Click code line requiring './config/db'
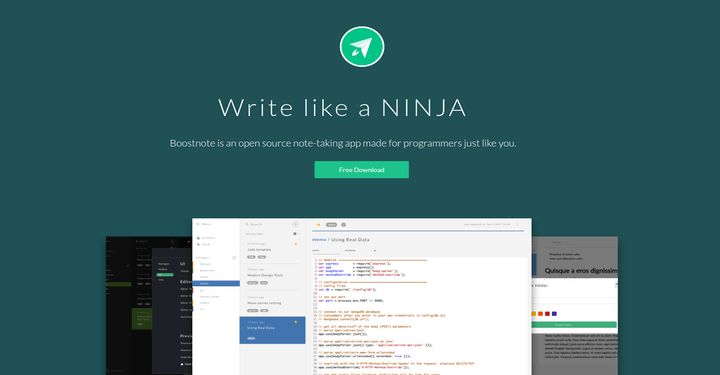The image size is (720, 375). pos(348,290)
